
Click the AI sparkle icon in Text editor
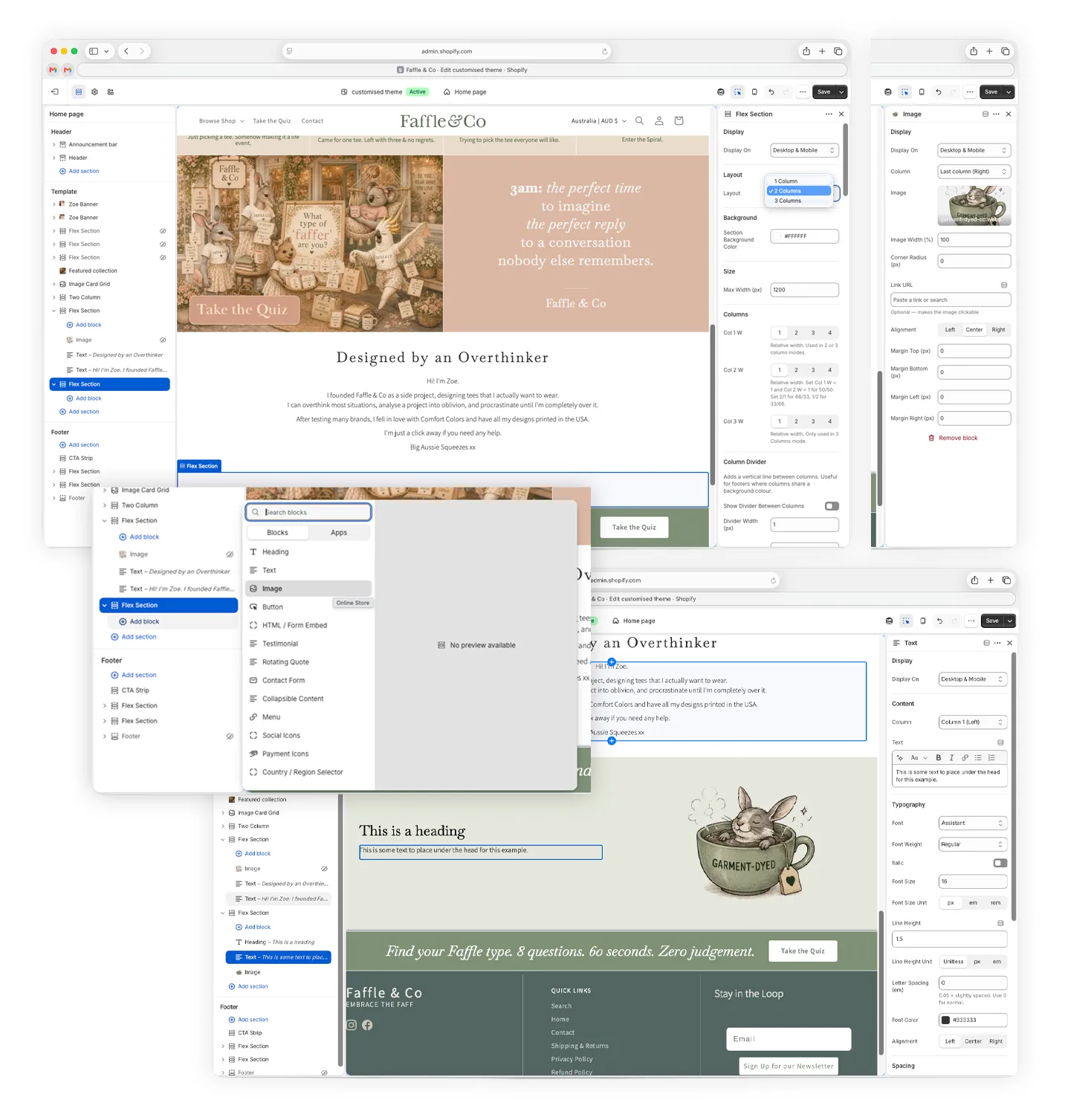[x=900, y=758]
